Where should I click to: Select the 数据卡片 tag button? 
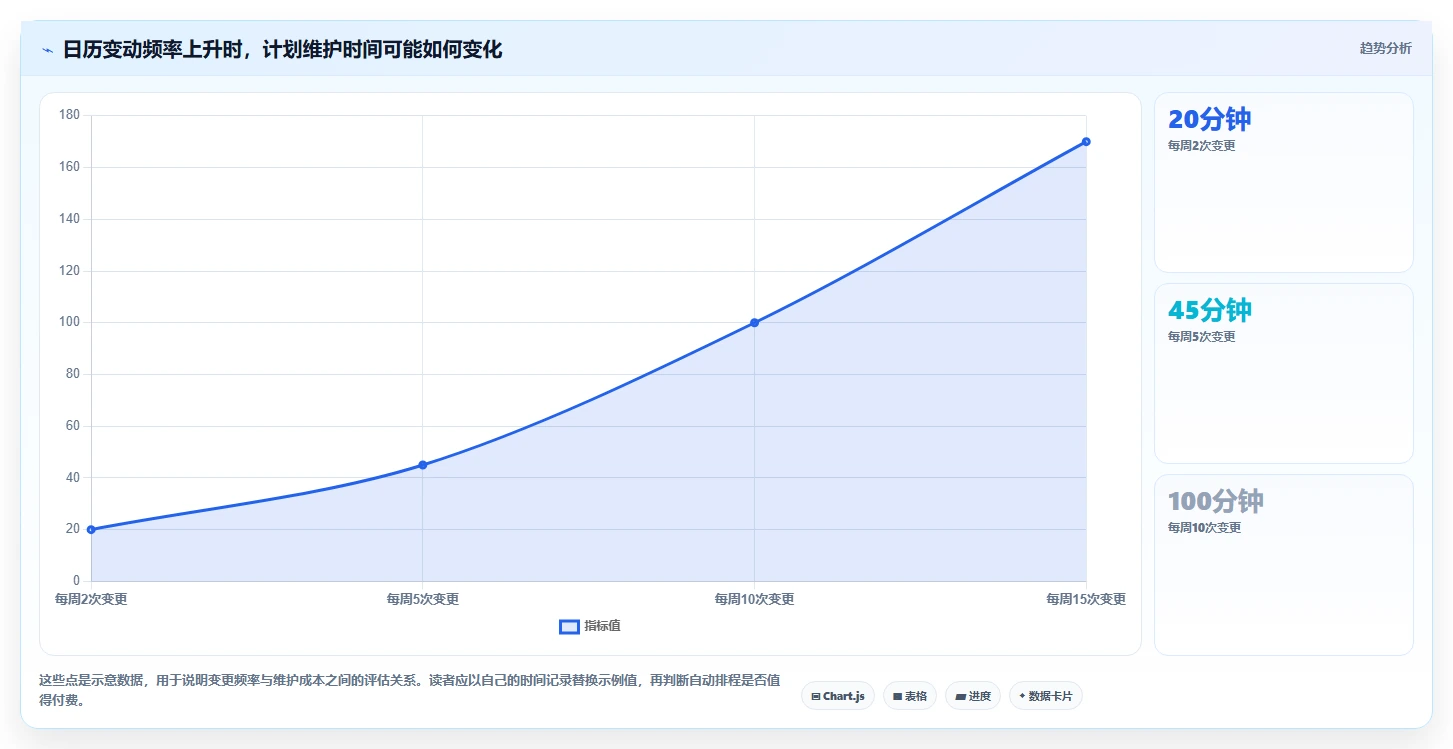click(1046, 696)
